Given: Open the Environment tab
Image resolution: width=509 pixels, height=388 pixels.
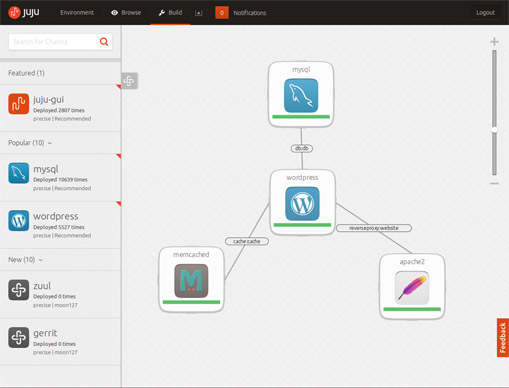Looking at the screenshot, I should click(77, 13).
